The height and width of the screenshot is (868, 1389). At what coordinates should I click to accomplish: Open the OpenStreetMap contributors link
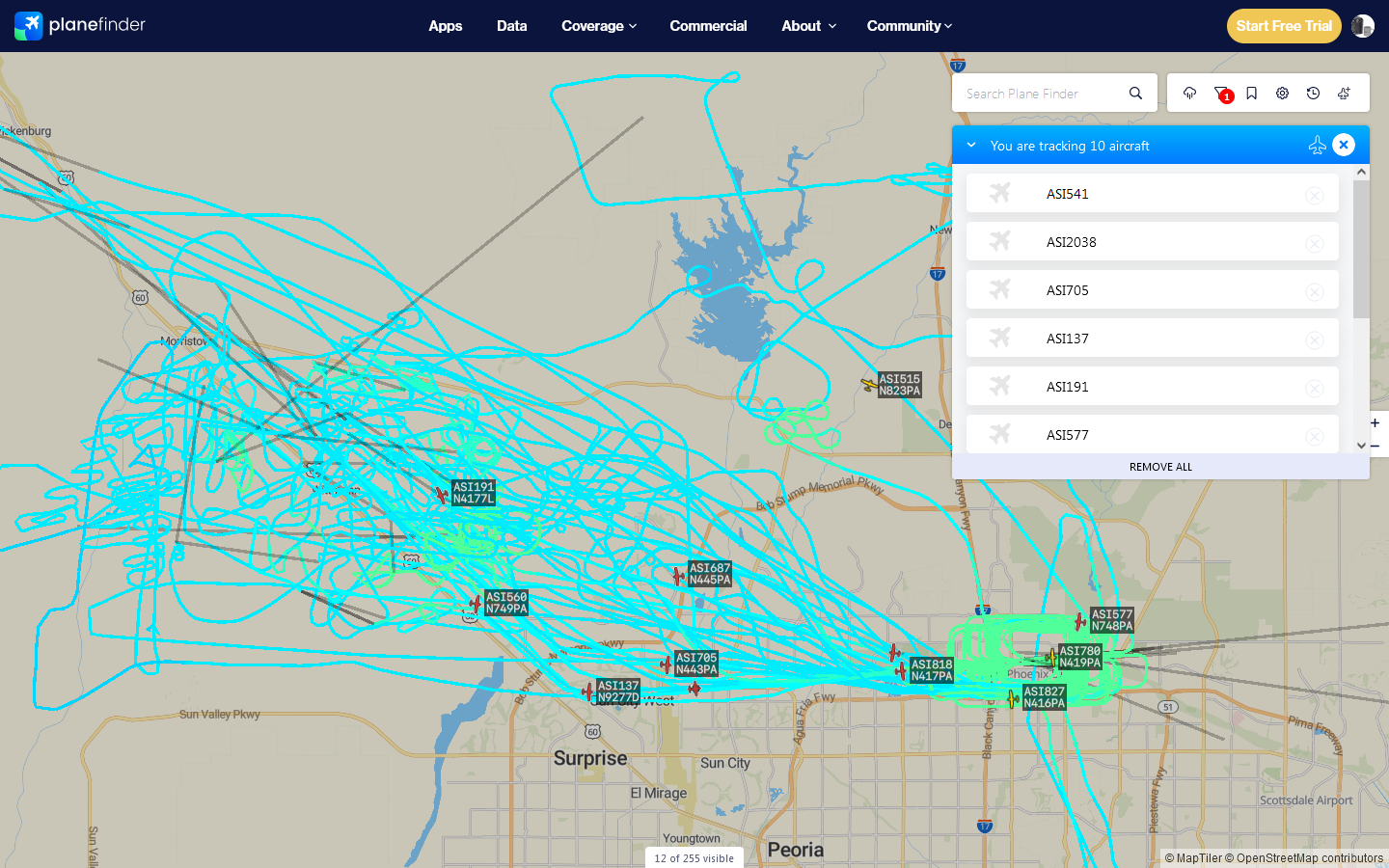point(1304,858)
